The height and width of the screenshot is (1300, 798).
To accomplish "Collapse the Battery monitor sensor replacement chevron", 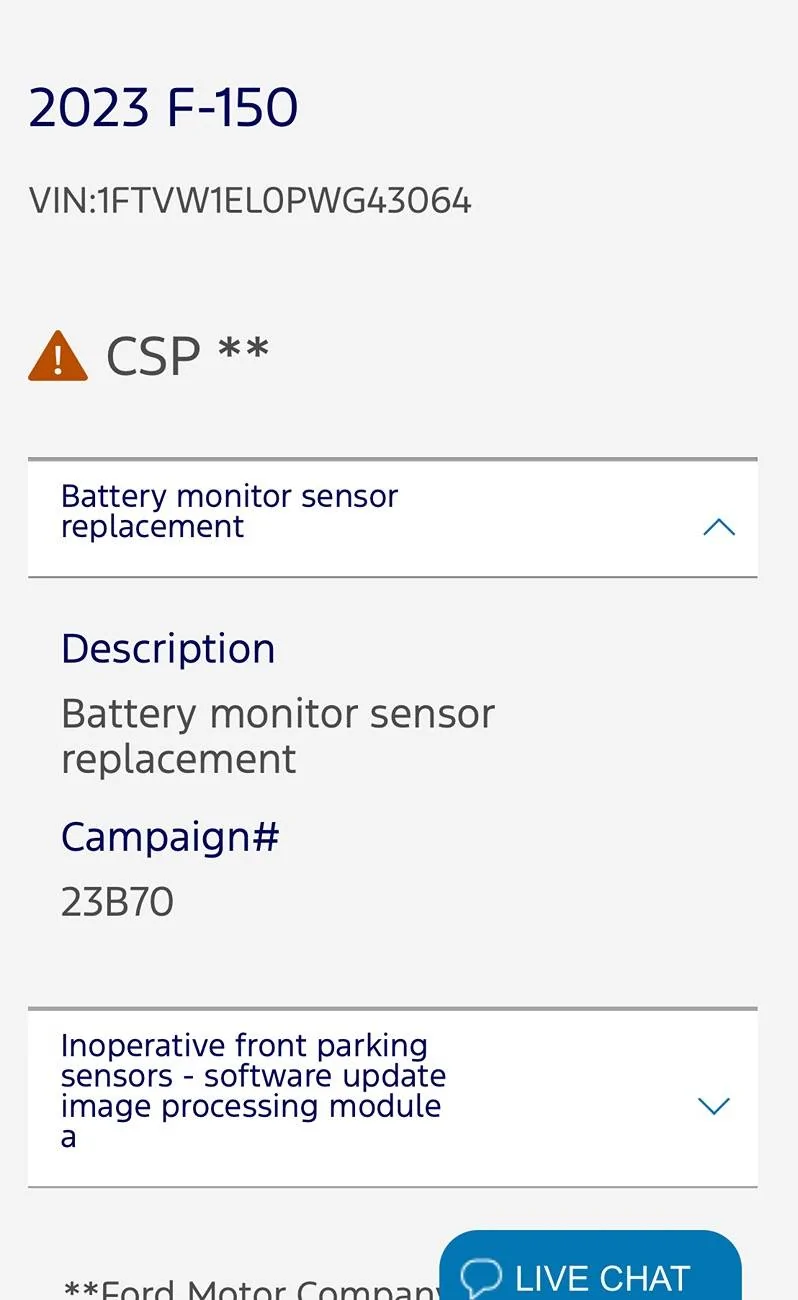I will point(718,527).
